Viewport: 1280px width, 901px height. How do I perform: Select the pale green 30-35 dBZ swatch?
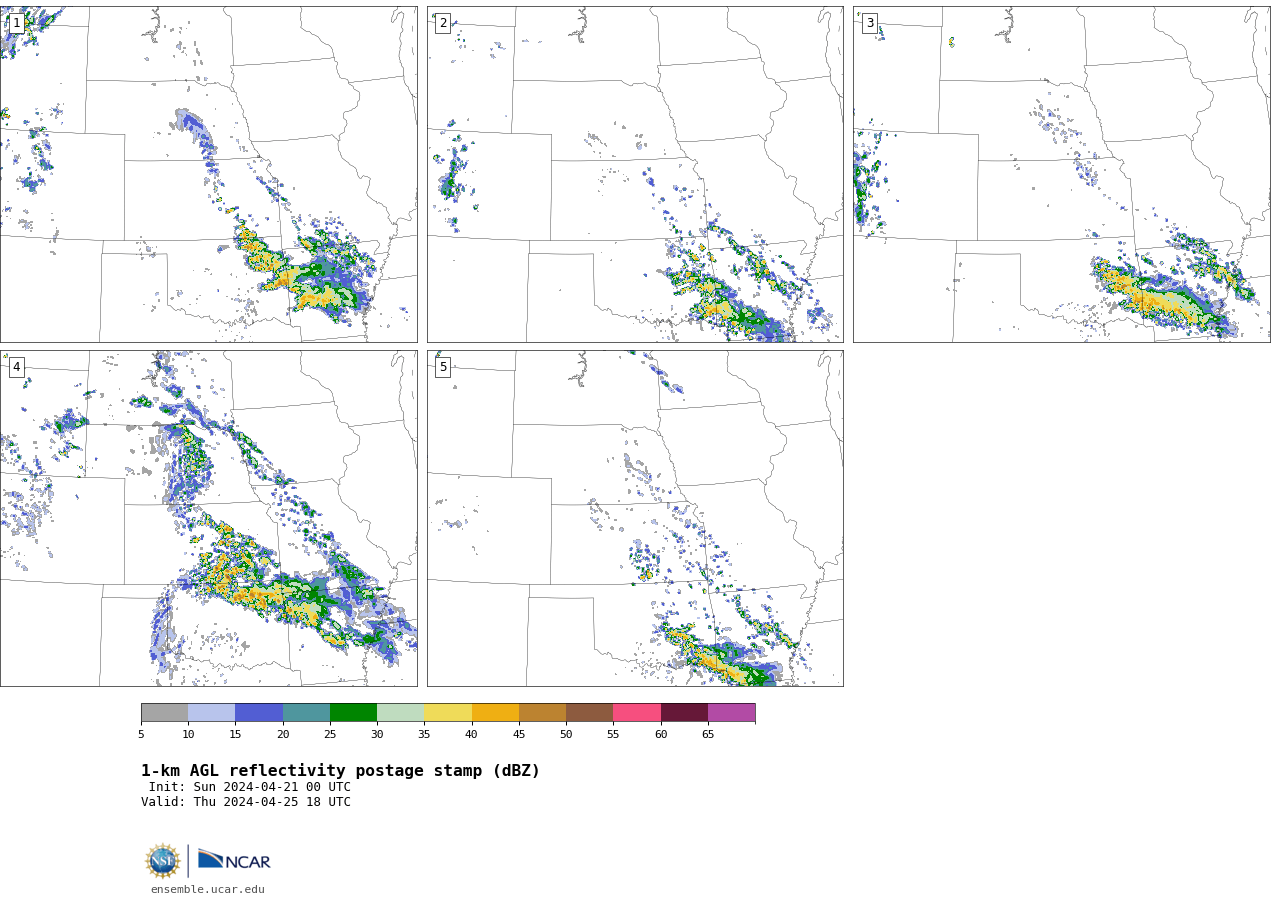400,713
